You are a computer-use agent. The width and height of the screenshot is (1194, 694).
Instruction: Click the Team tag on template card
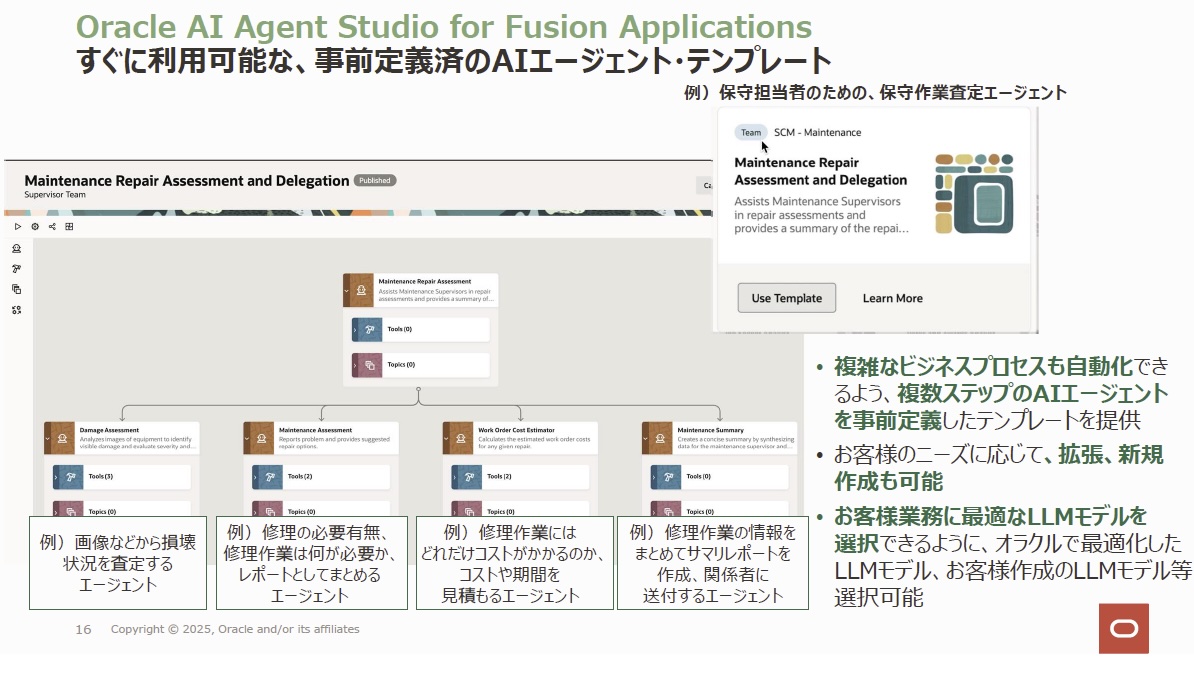pos(751,132)
